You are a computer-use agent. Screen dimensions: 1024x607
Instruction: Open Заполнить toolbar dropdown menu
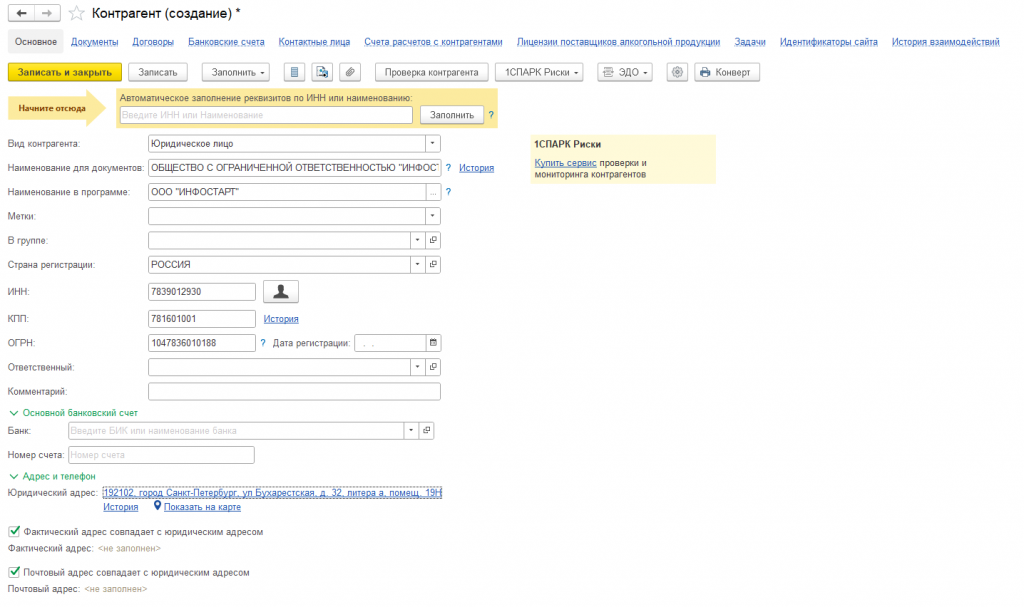click(236, 73)
